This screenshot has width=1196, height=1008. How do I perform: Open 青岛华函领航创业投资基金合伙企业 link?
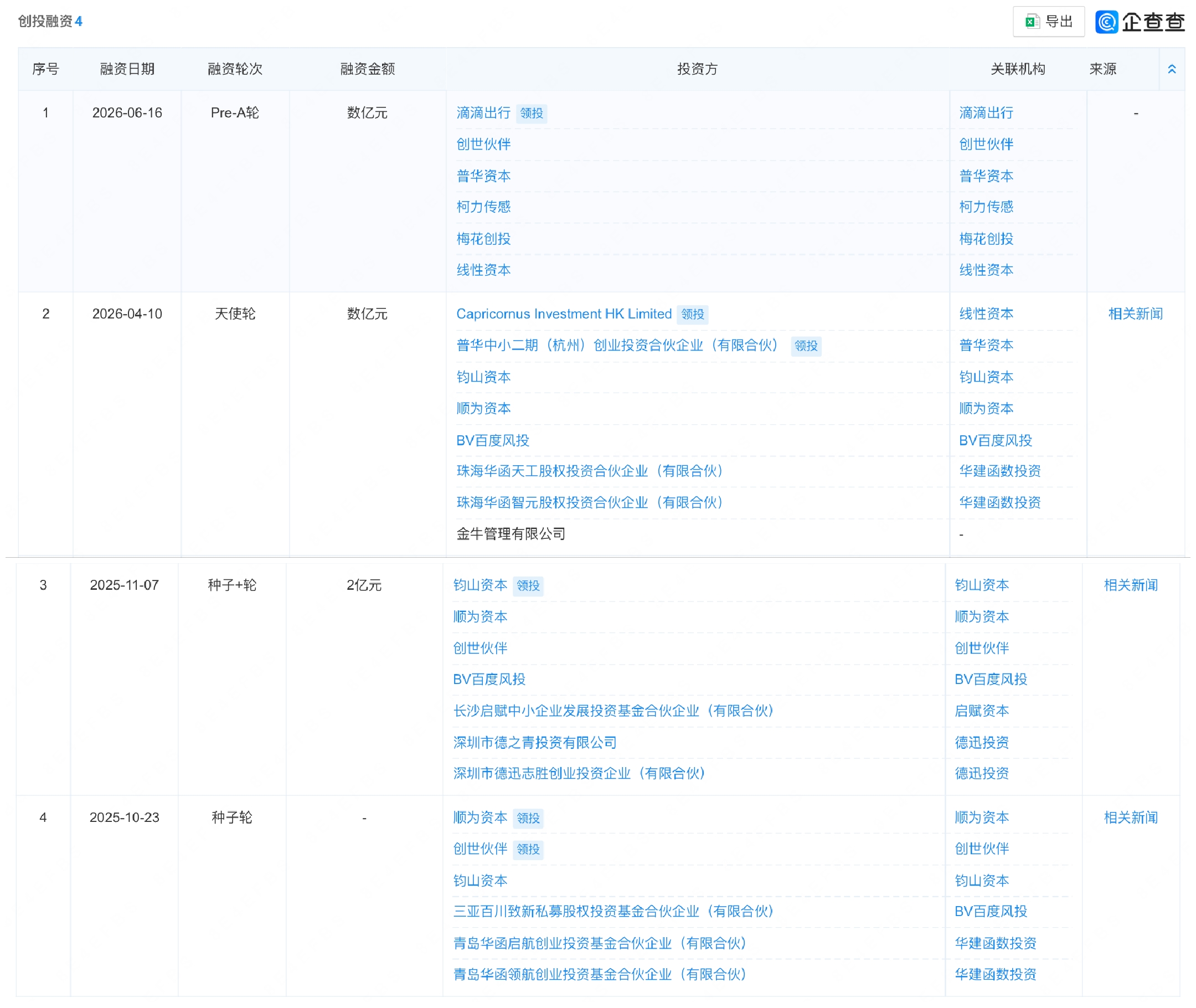(x=600, y=974)
